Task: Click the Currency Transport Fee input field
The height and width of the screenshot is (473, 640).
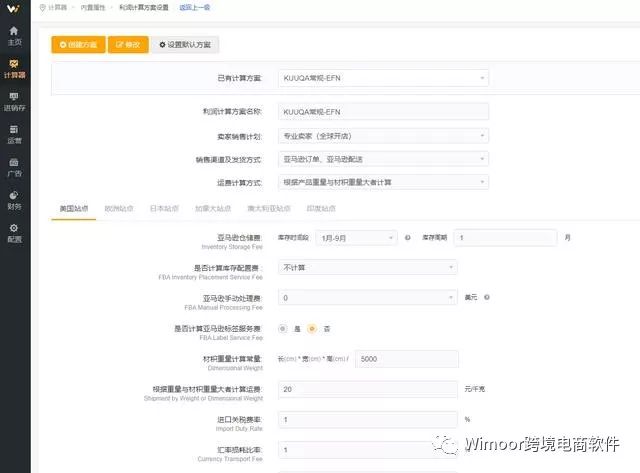Action: (x=367, y=449)
